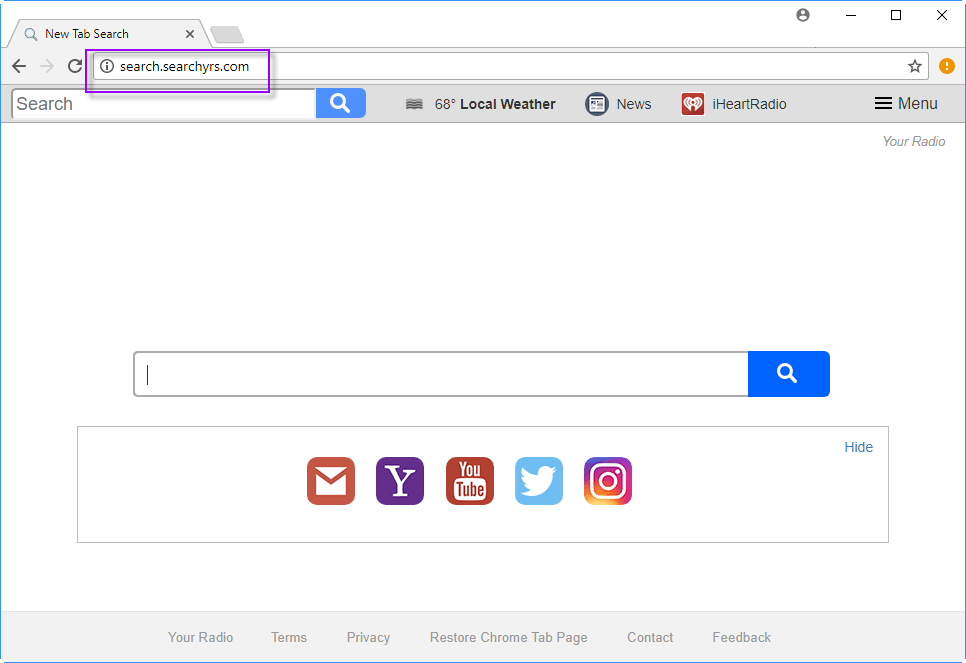Reload the page with the refresh icon
The height and width of the screenshot is (663, 966).
pos(75,66)
